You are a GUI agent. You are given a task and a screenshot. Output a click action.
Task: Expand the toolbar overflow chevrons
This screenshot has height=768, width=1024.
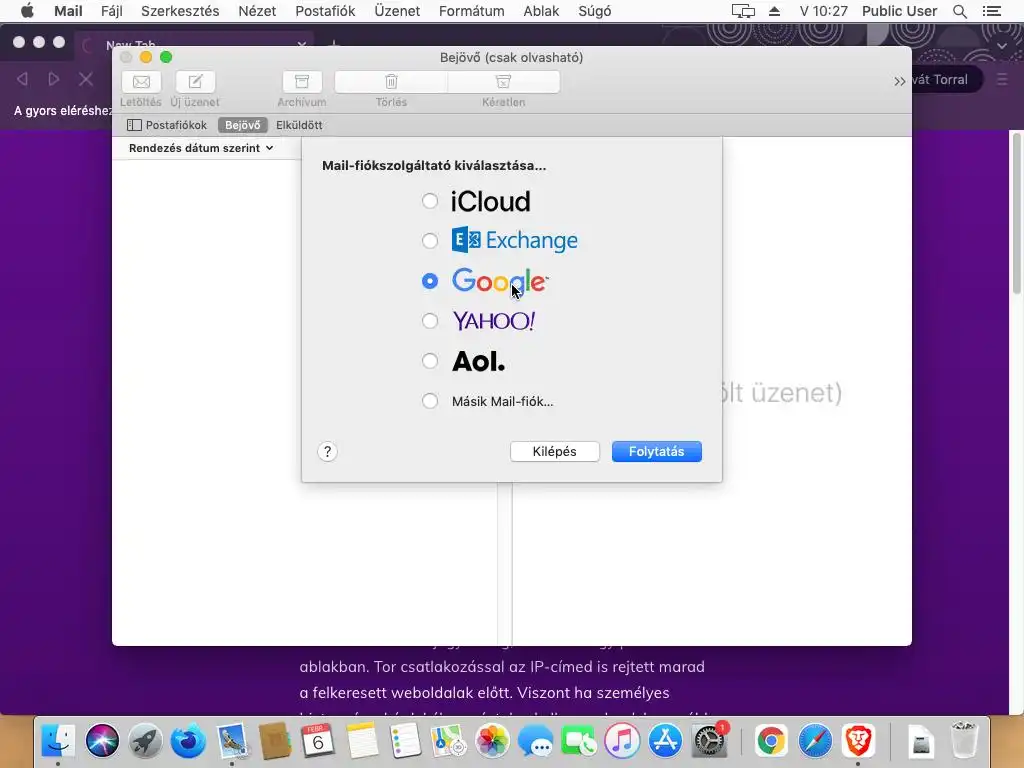pyautogui.click(x=899, y=81)
